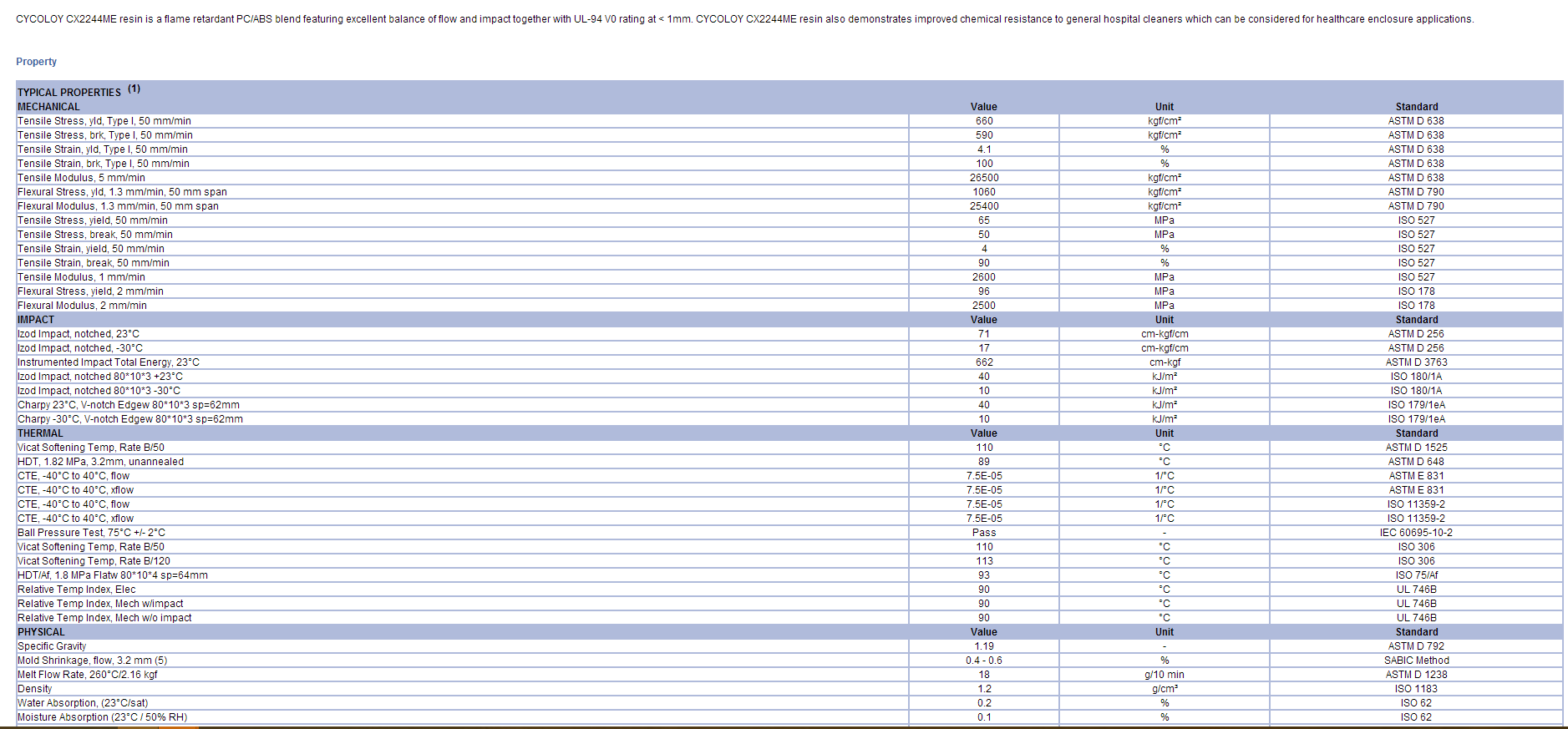Click the value 662 cell
This screenshot has height=729, width=1568.
pos(984,362)
